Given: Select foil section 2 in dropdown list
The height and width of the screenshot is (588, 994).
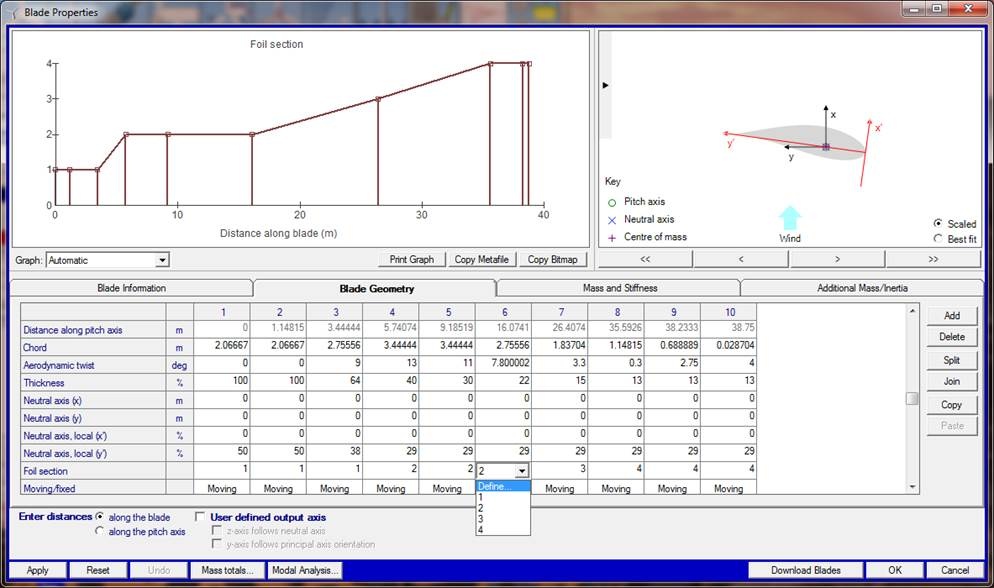Looking at the screenshot, I should tap(503, 508).
